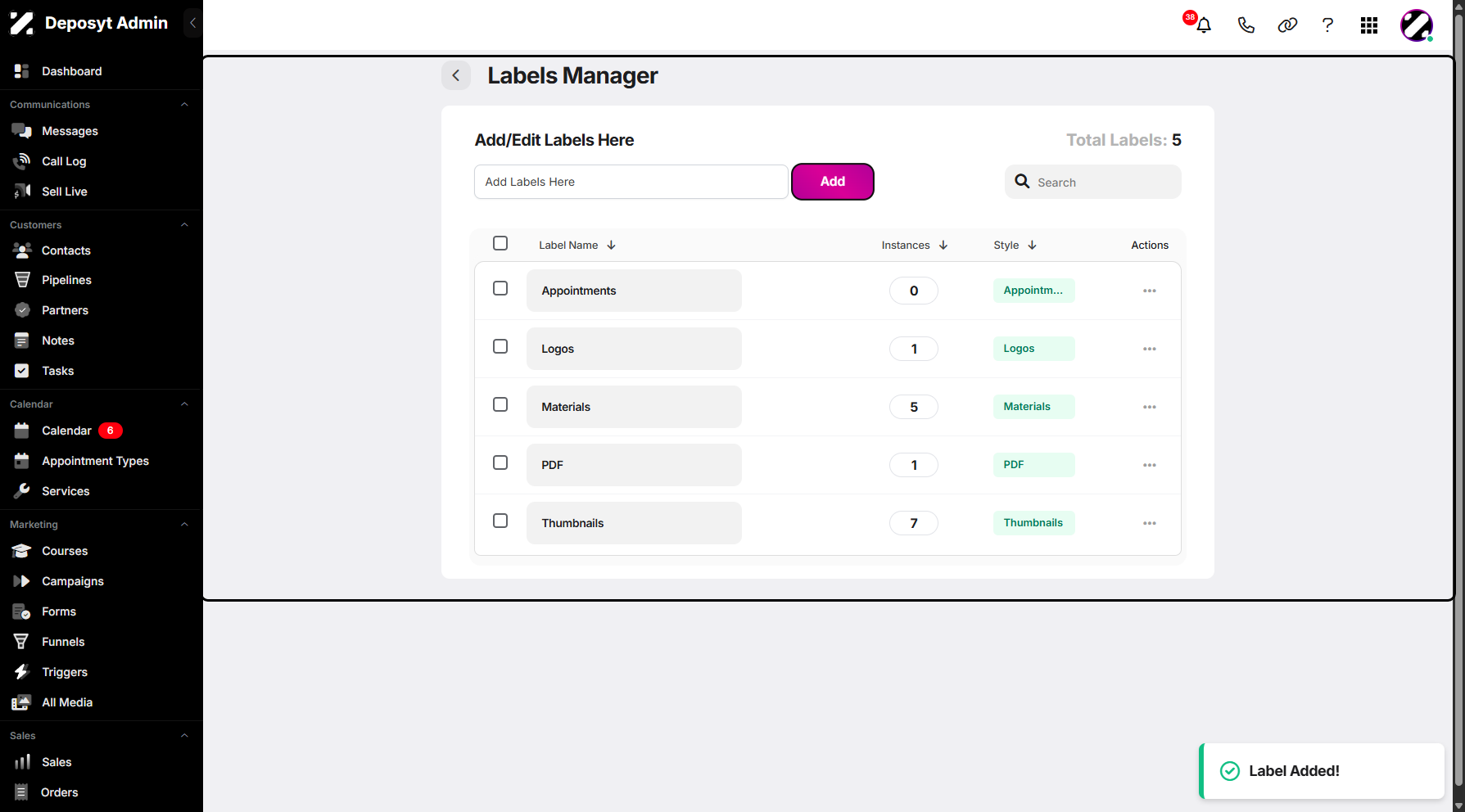Check the Appointments row checkbox
The height and width of the screenshot is (812, 1465).
pyautogui.click(x=500, y=288)
